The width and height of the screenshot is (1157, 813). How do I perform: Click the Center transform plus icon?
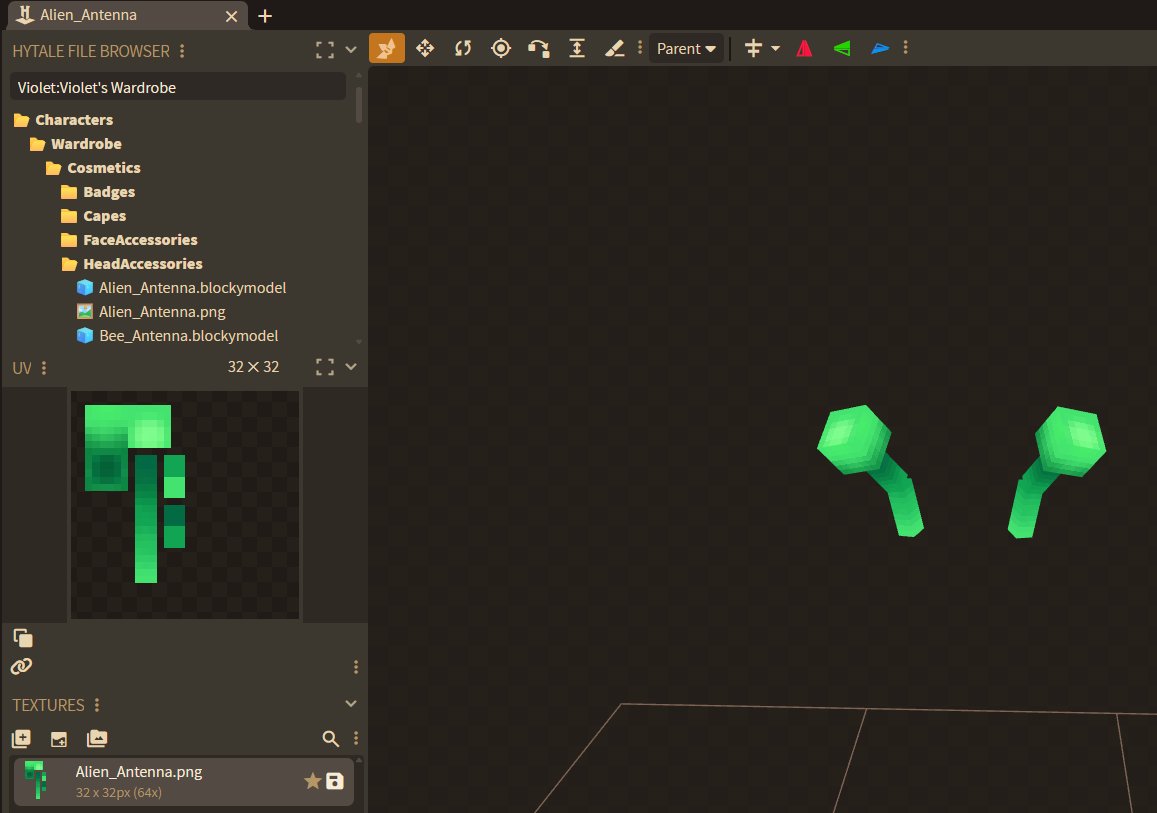[753, 49]
